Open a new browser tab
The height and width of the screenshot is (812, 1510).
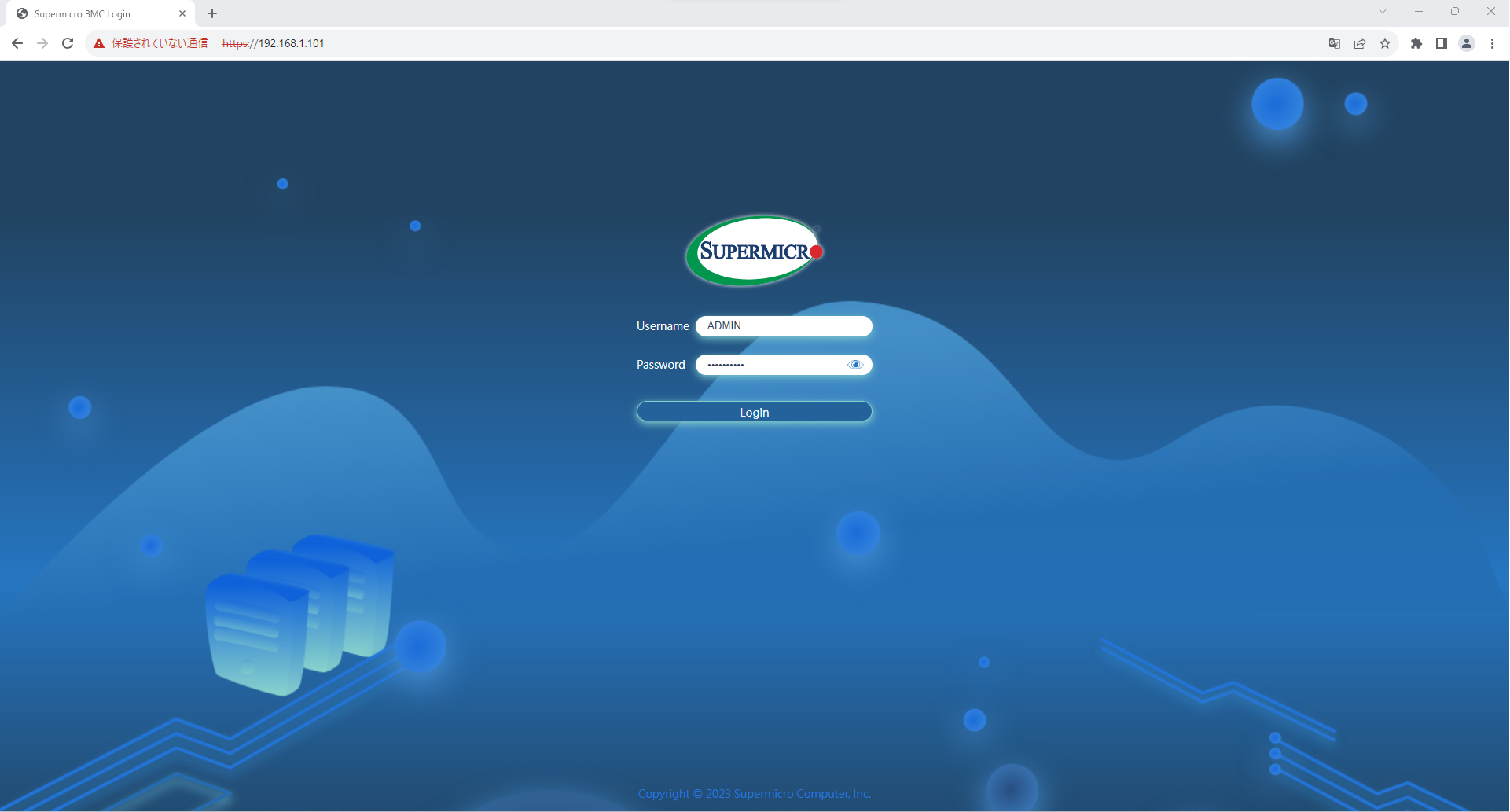(212, 13)
